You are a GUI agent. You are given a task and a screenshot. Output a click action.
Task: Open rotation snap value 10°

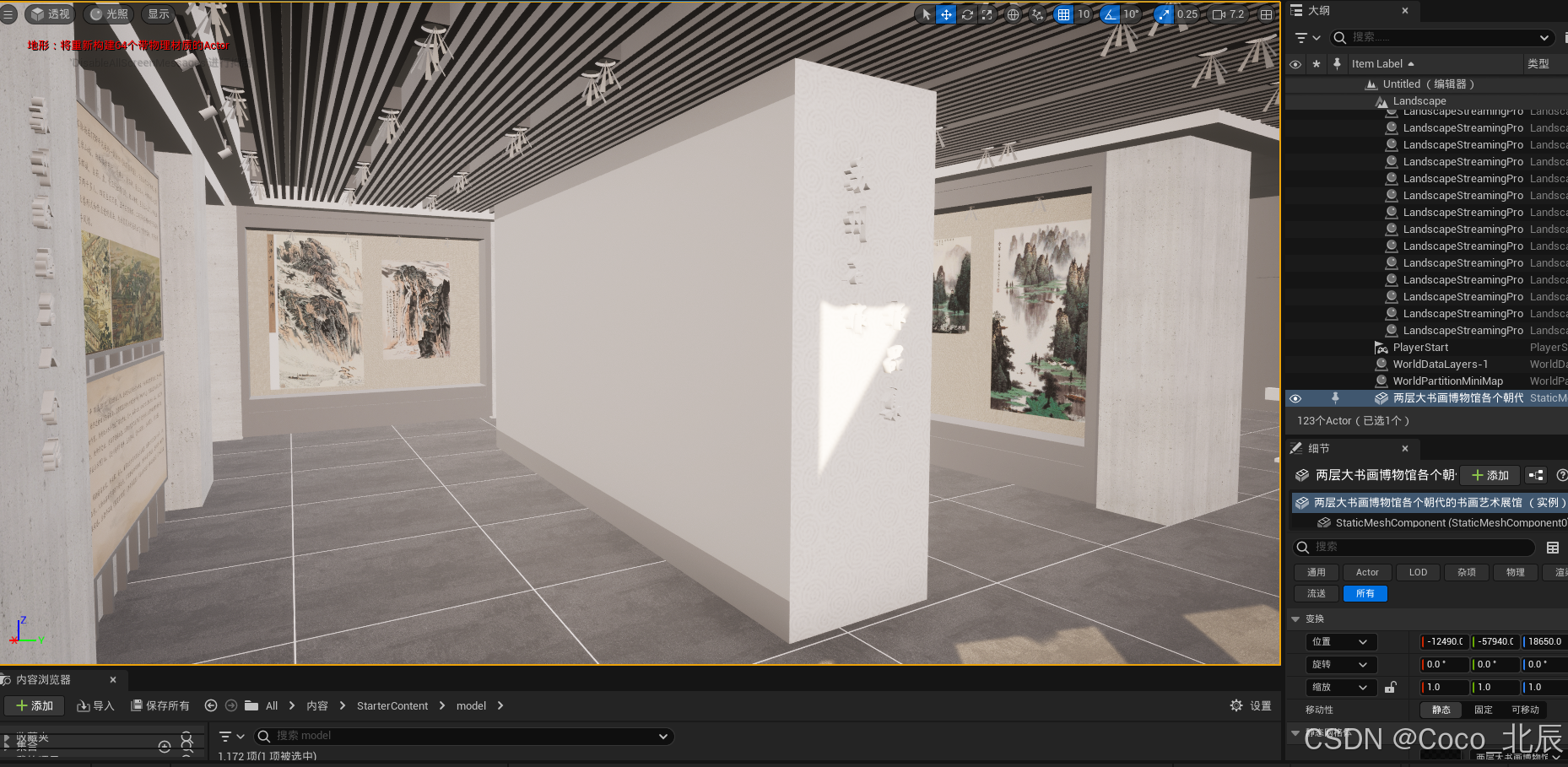point(1131,14)
